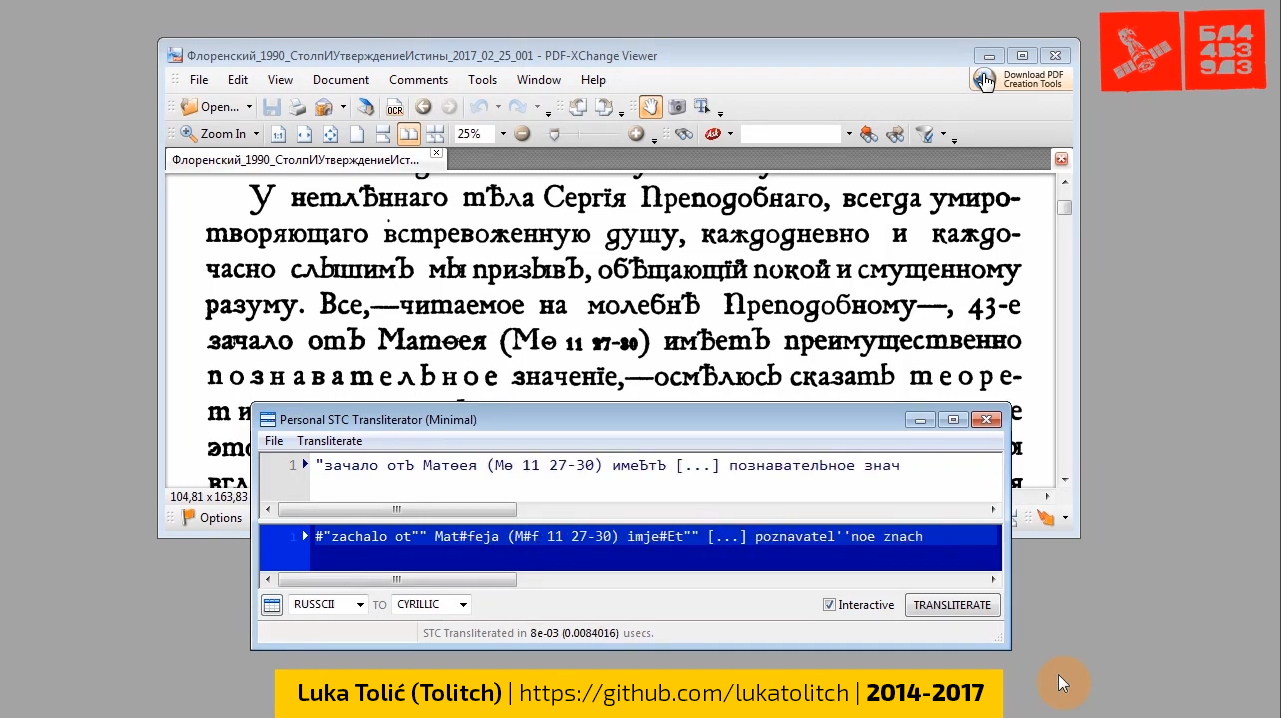Select the Hand tool
The image size is (1281, 718).
[x=650, y=107]
